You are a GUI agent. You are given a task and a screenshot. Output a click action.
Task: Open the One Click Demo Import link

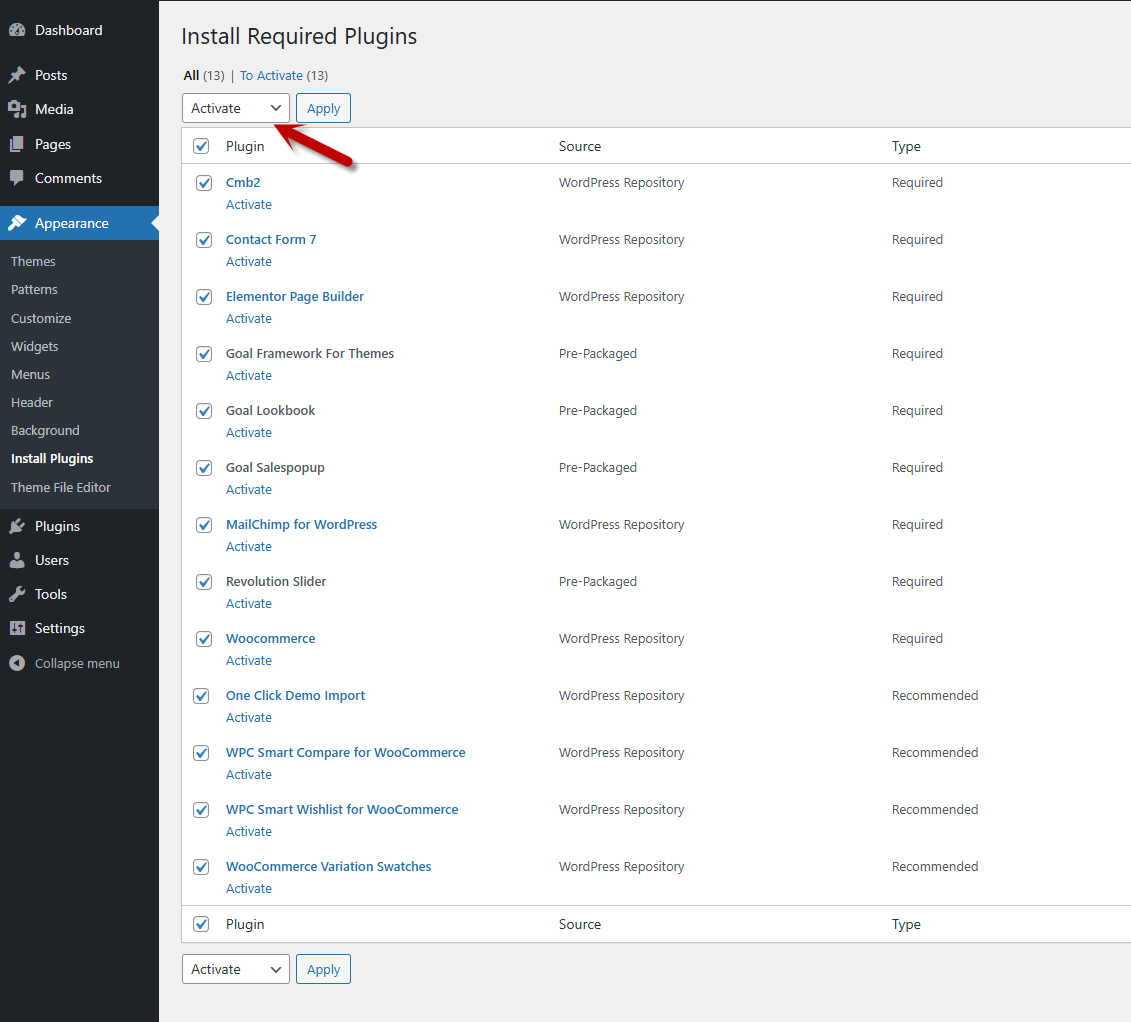click(296, 695)
